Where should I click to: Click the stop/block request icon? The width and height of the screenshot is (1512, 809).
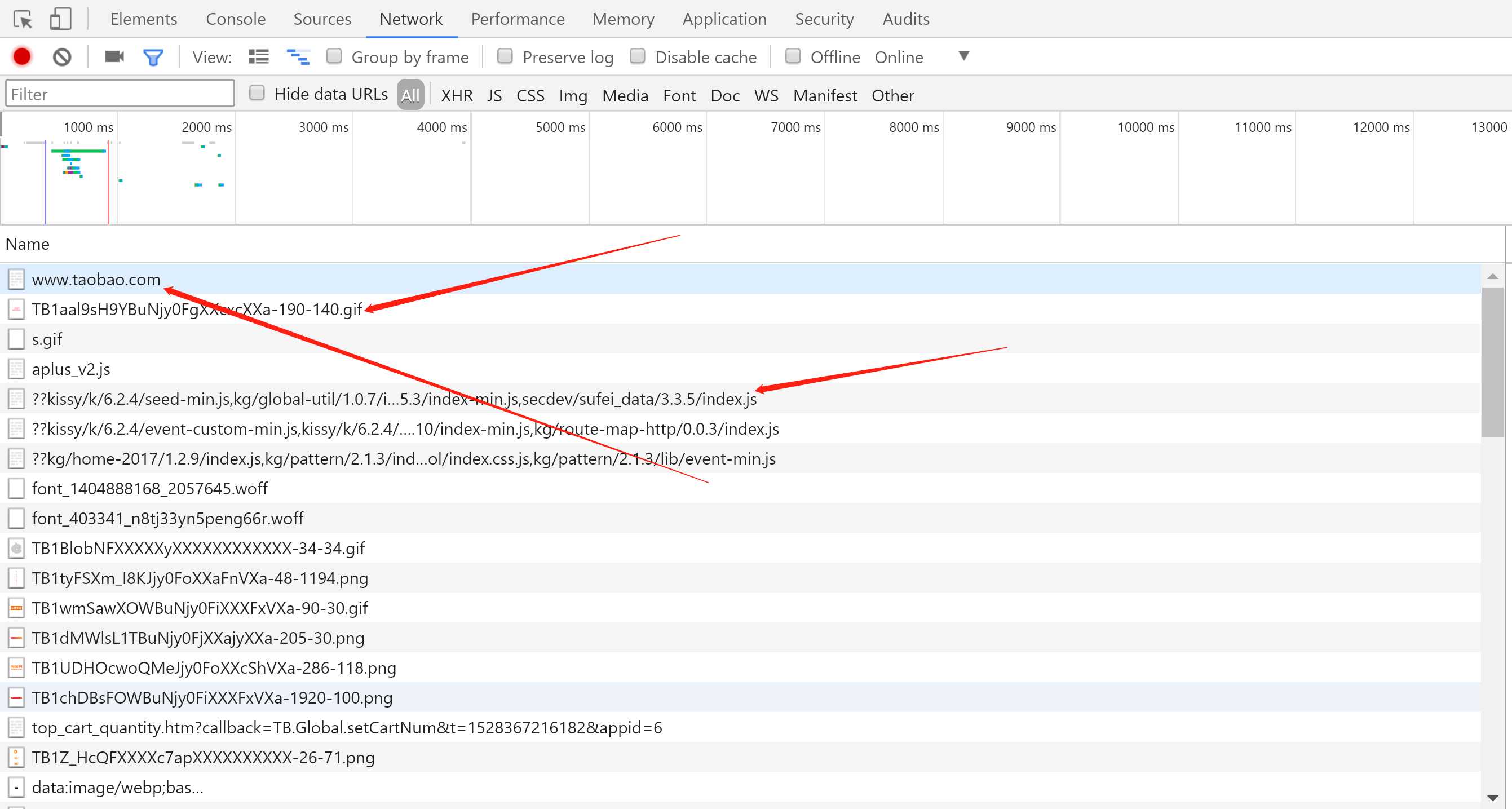pyautogui.click(x=62, y=57)
